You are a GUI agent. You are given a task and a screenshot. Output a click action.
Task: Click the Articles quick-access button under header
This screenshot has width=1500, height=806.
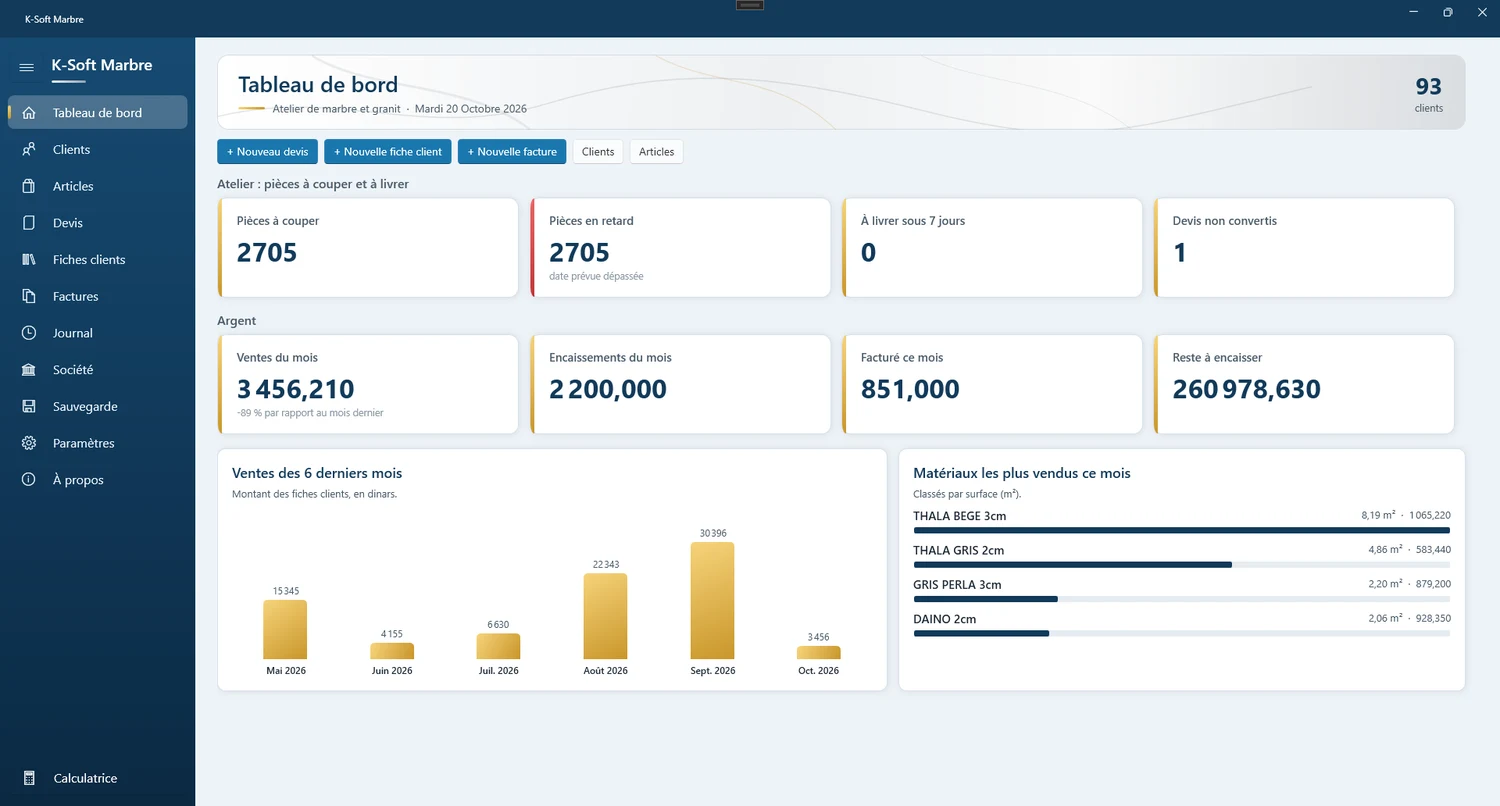tap(657, 152)
